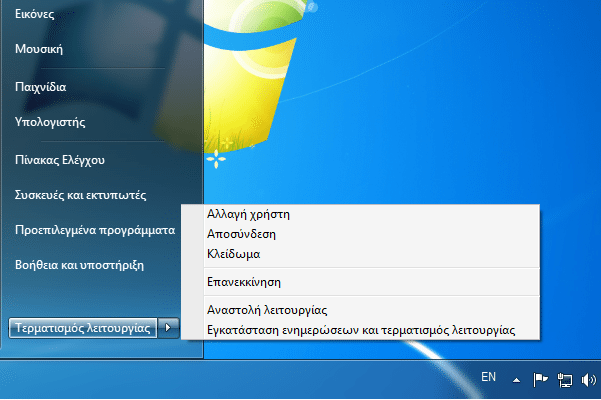The height and width of the screenshot is (400, 601).
Task: Open the Action Center flag icon
Action: pos(540,380)
